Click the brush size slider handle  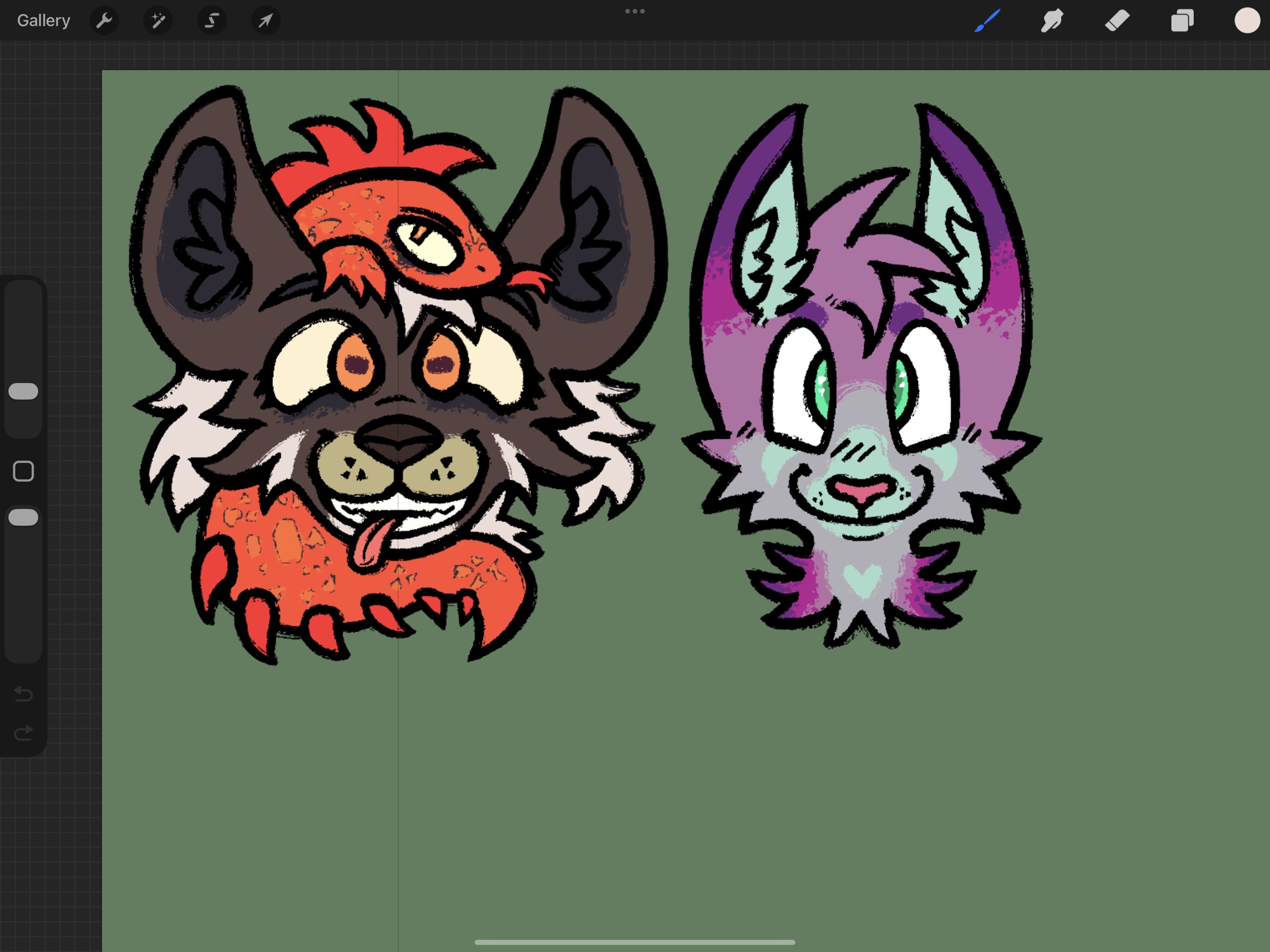(23, 391)
